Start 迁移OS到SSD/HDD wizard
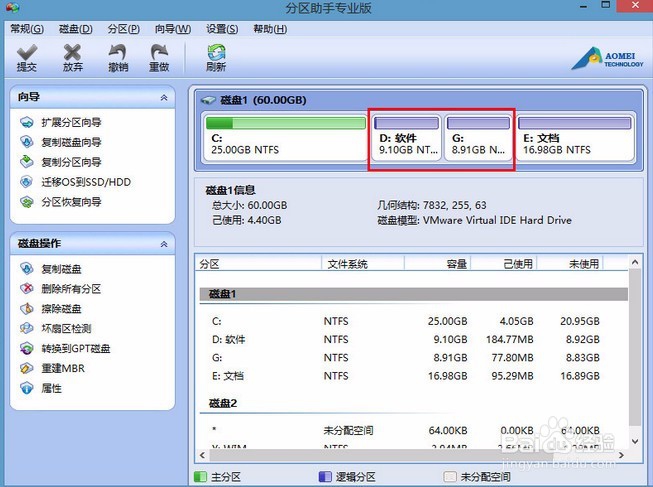The height and width of the screenshot is (487, 653). coord(86,182)
